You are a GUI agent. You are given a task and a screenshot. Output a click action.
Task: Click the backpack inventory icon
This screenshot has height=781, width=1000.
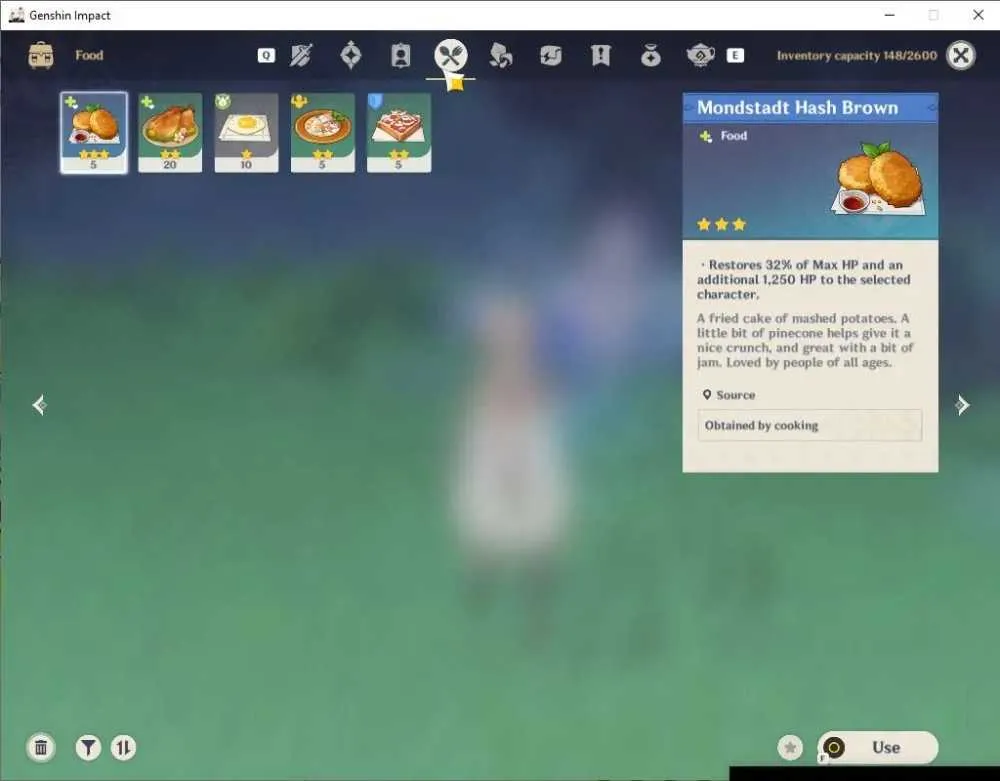coord(41,55)
